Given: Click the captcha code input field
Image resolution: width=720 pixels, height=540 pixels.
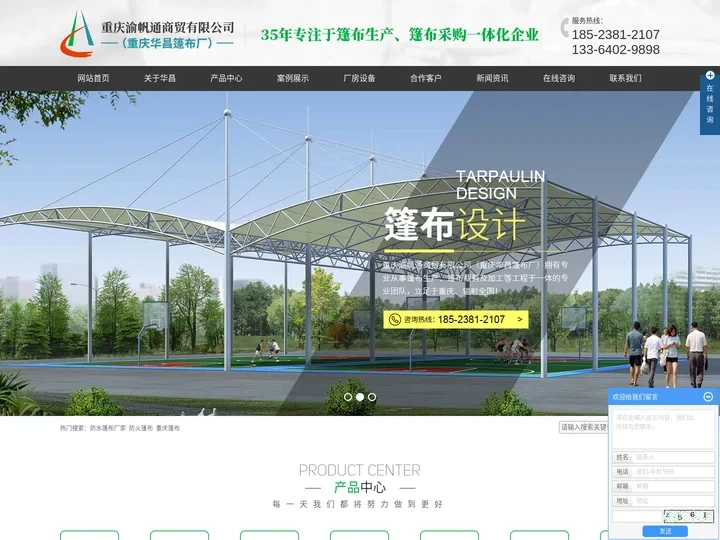Looking at the screenshot, I should 637,516.
